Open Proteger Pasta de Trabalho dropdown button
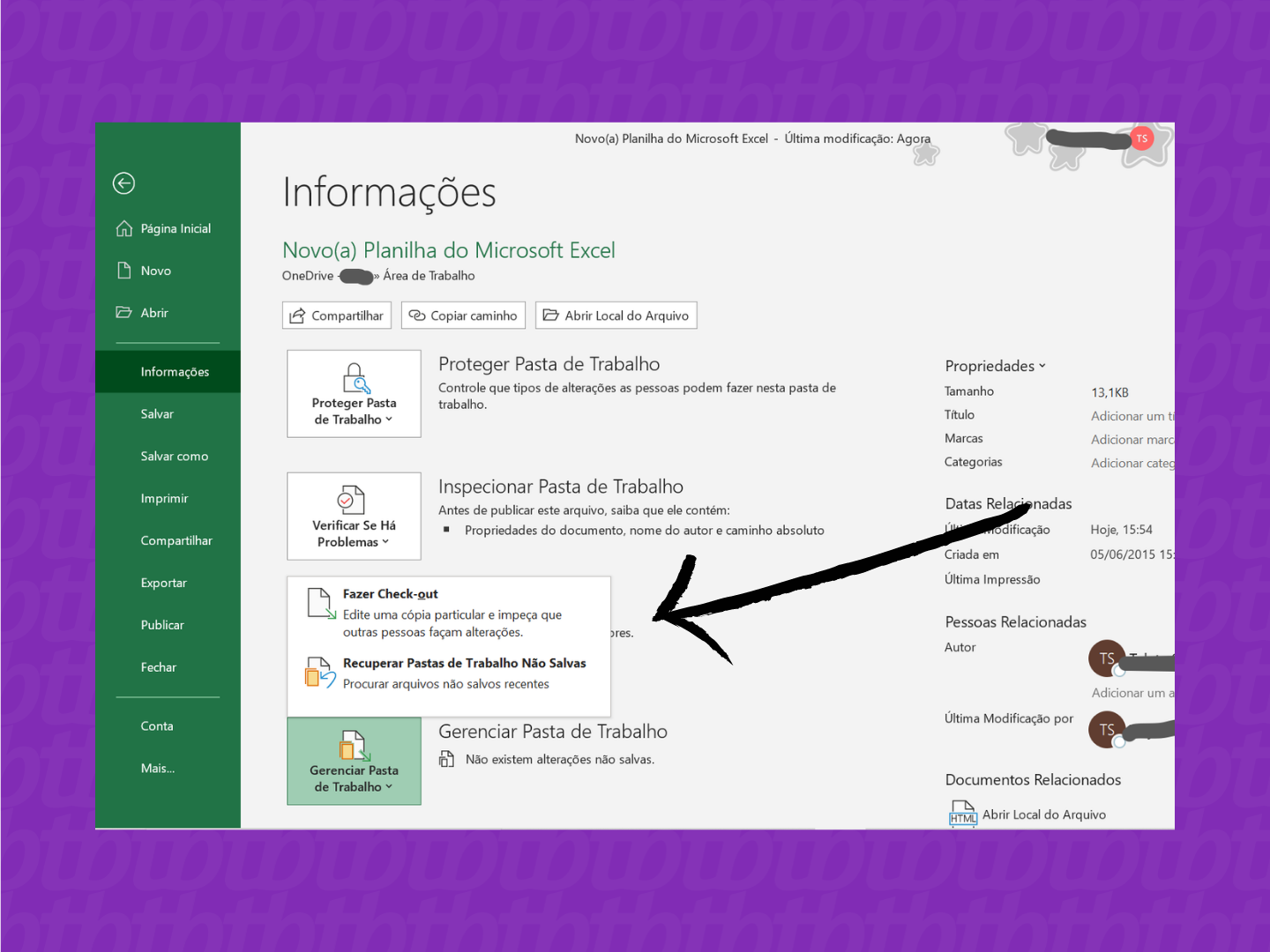The image size is (1270, 952). pyautogui.click(x=354, y=393)
